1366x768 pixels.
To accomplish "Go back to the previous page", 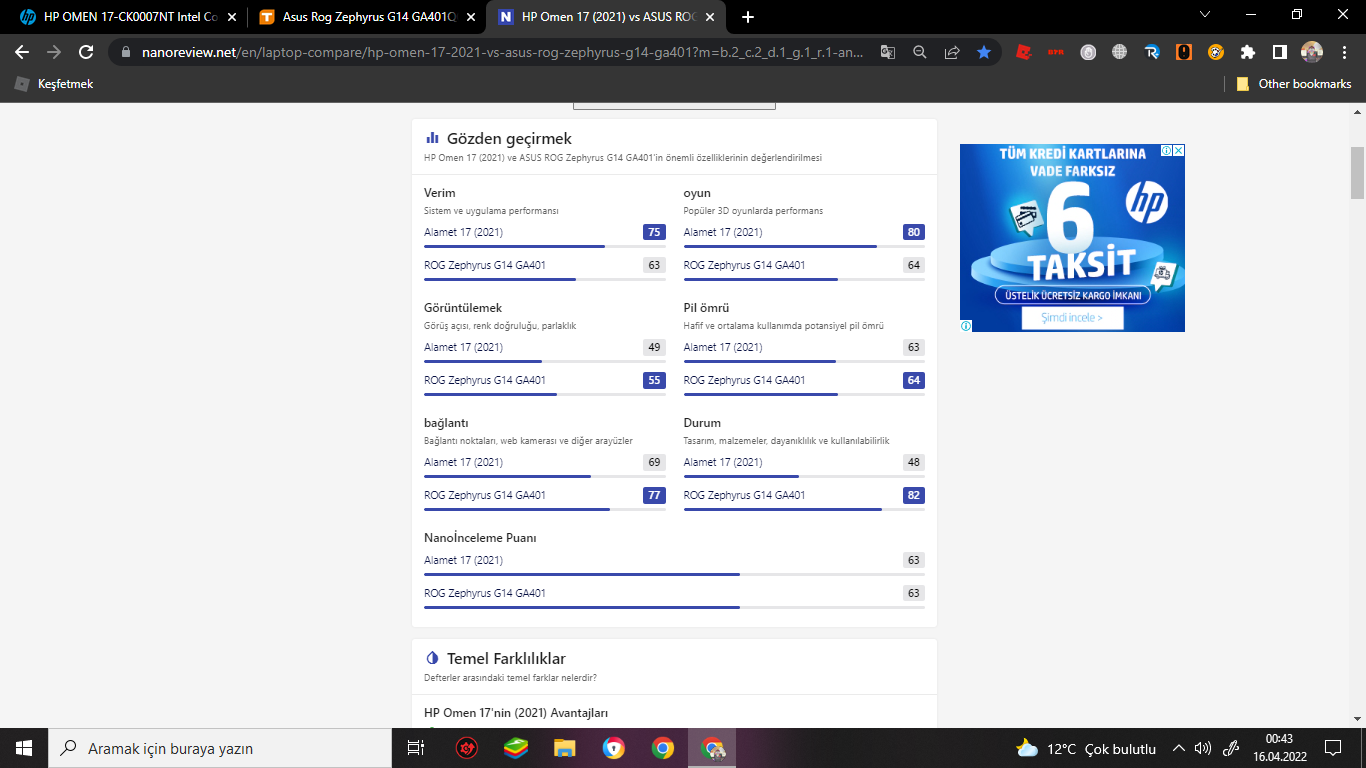I will point(22,52).
